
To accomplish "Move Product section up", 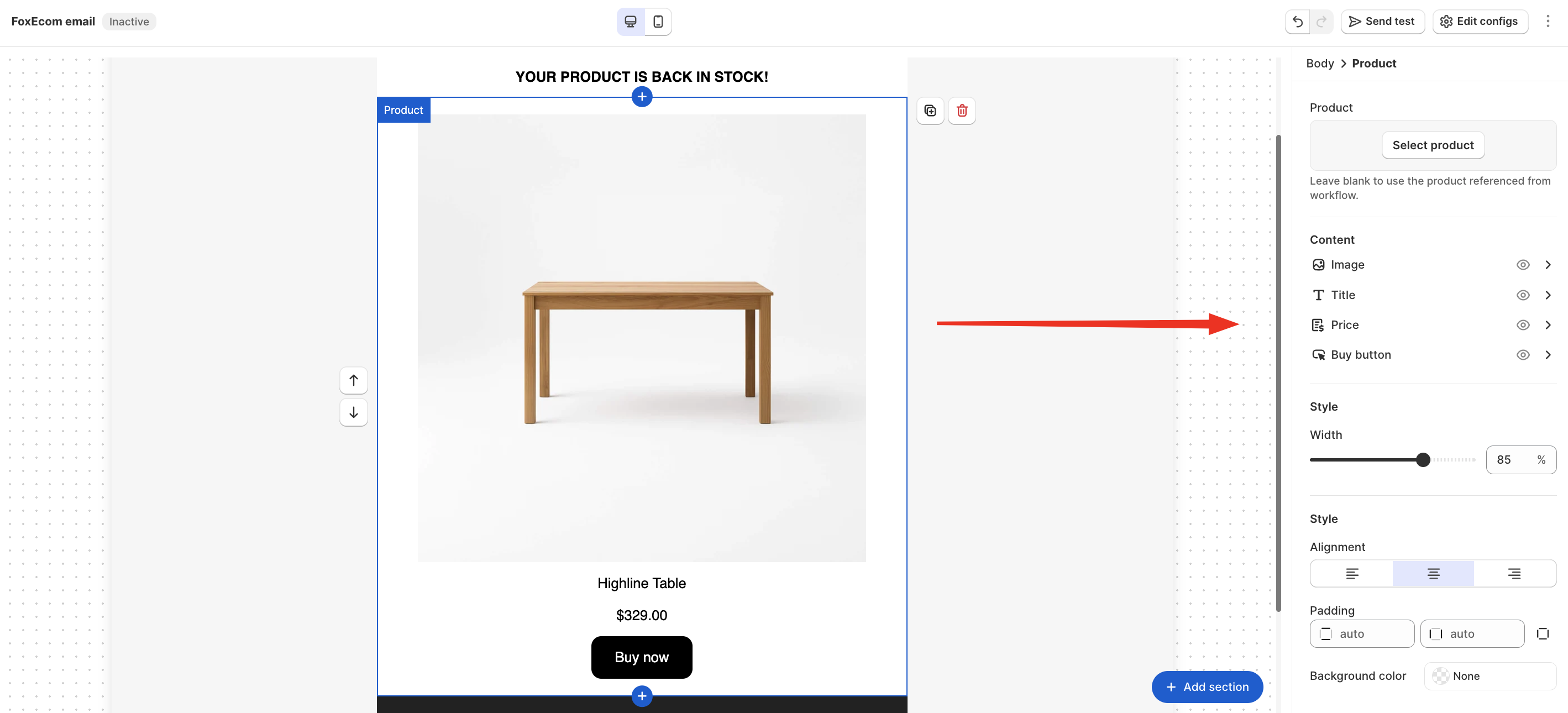I will pyautogui.click(x=354, y=381).
